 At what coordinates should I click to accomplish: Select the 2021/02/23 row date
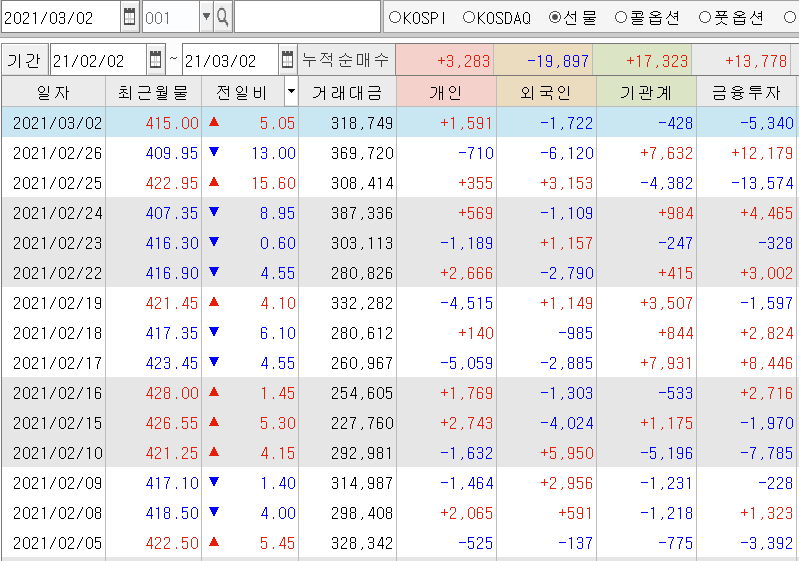pos(58,243)
